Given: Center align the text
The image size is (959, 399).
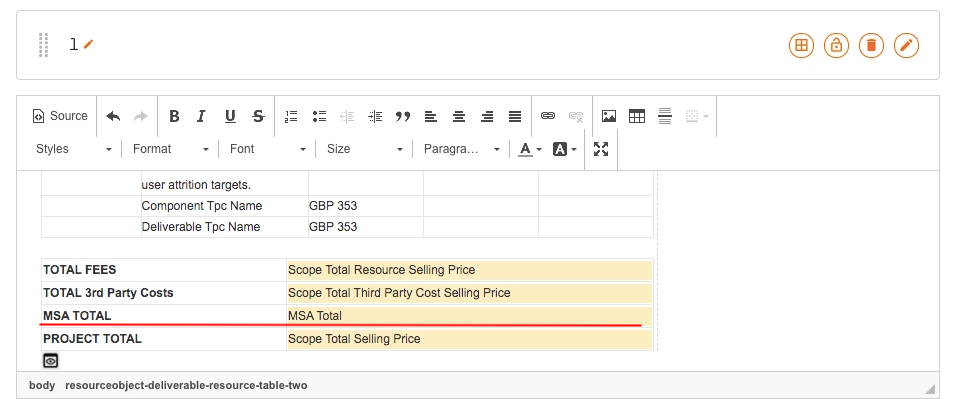Looking at the screenshot, I should click(459, 116).
